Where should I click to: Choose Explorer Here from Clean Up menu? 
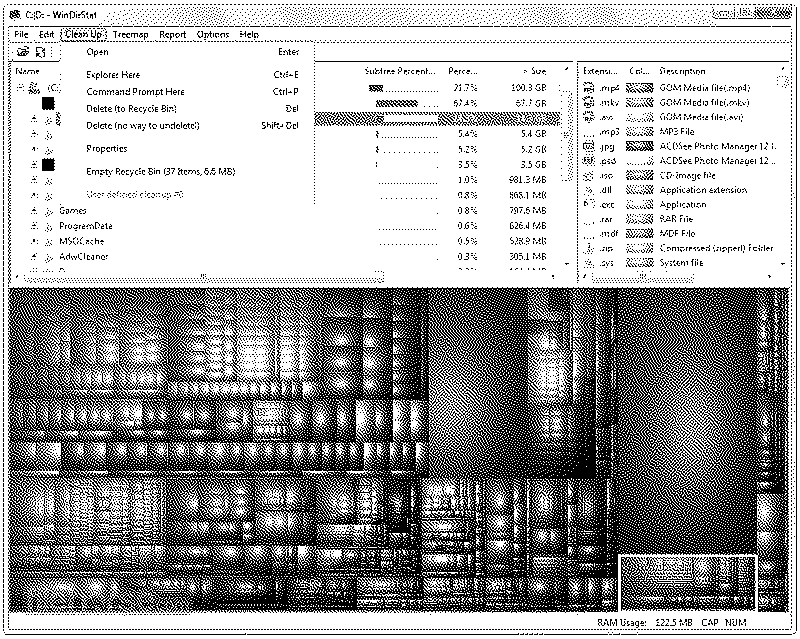point(113,75)
